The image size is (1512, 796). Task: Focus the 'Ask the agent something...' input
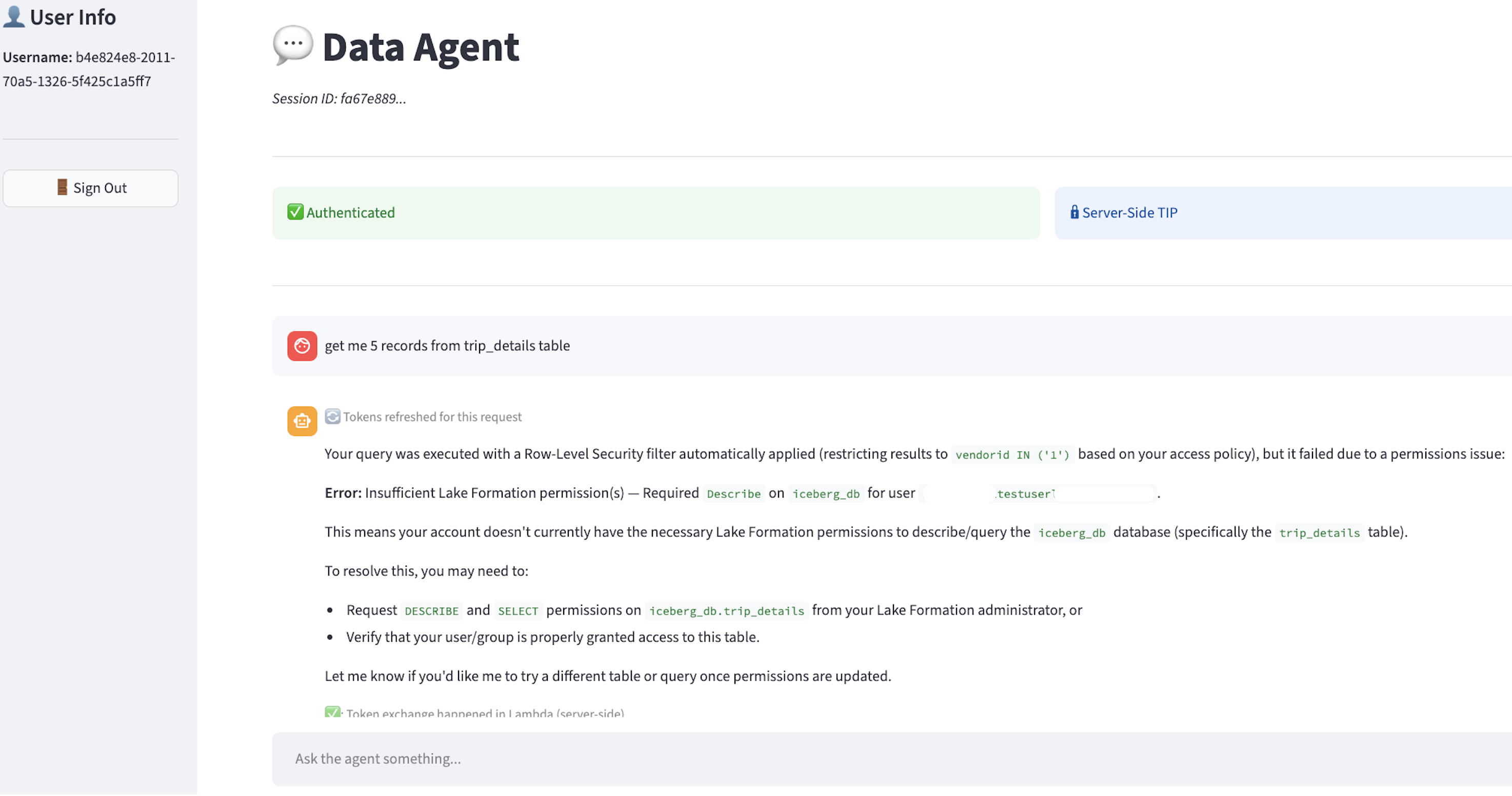pos(891,759)
